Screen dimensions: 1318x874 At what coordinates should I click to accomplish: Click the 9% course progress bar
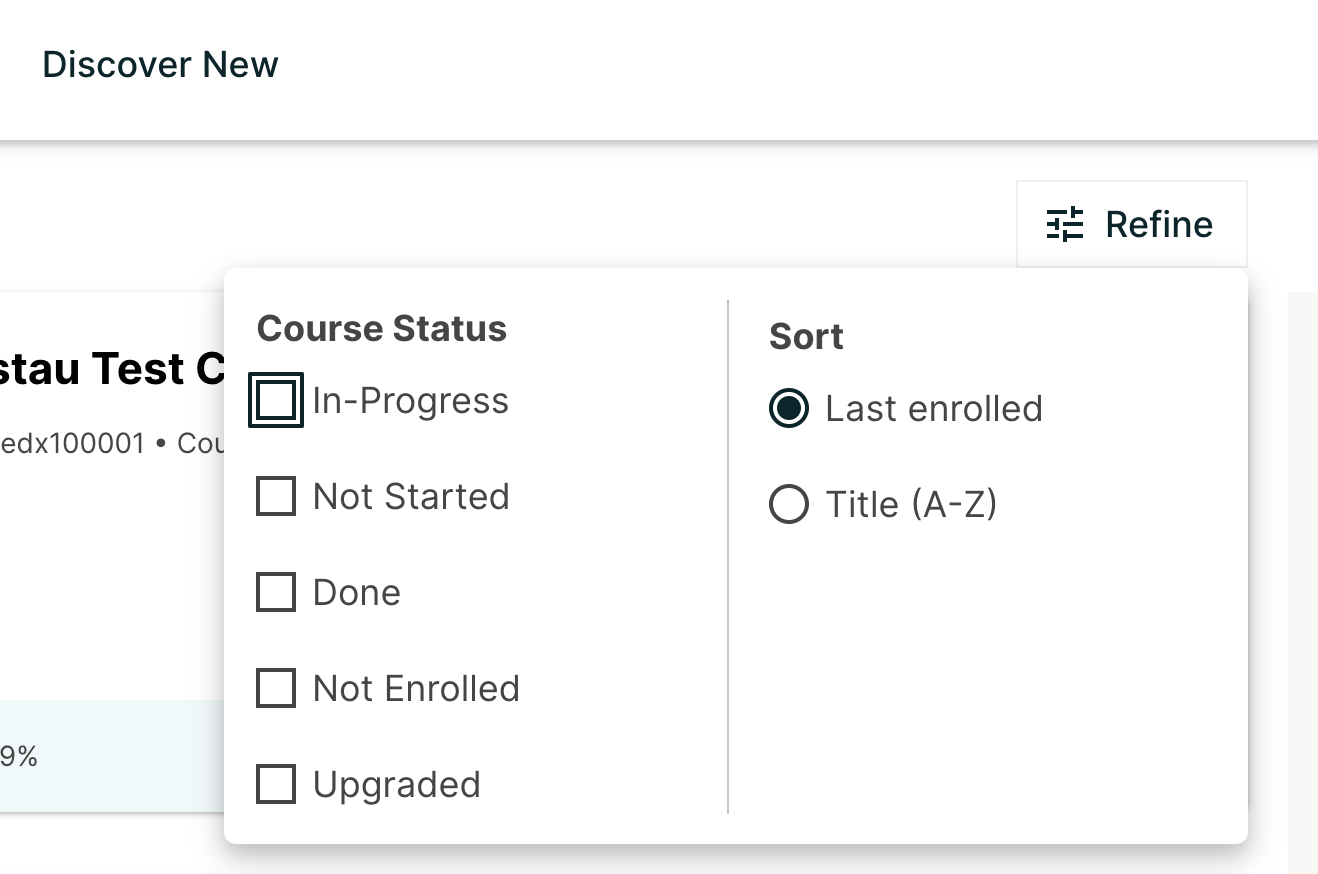point(110,757)
